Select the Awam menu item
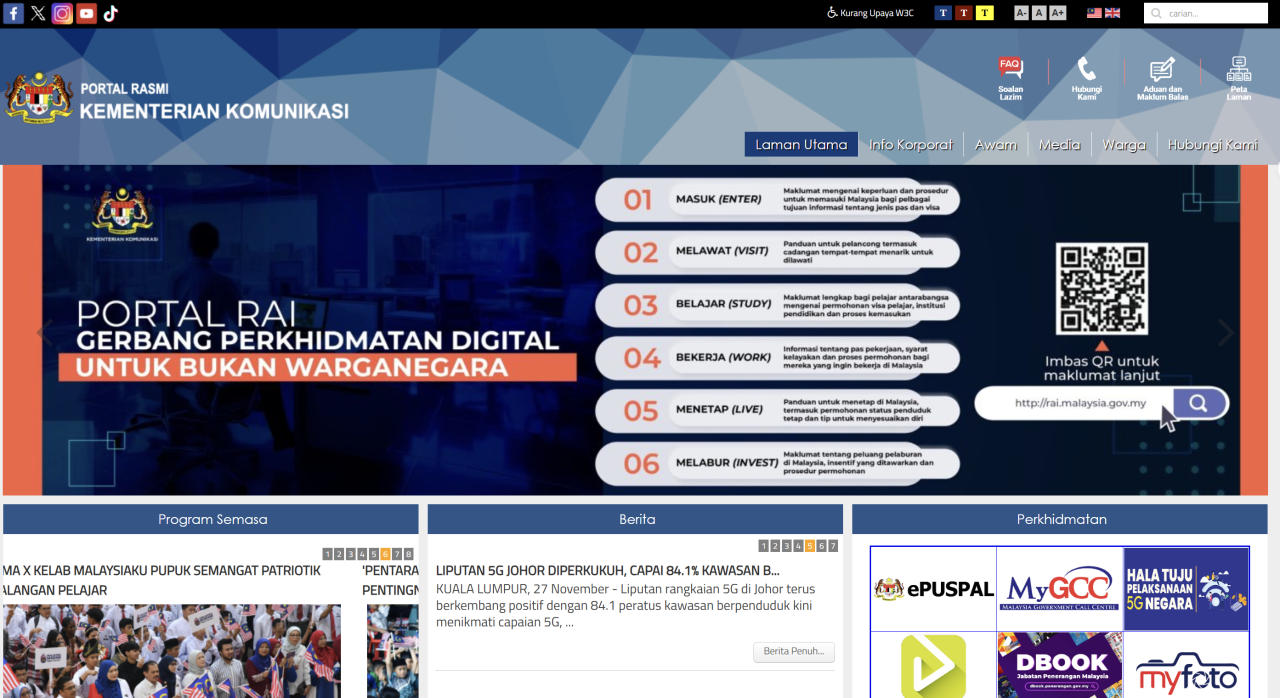 coord(995,144)
